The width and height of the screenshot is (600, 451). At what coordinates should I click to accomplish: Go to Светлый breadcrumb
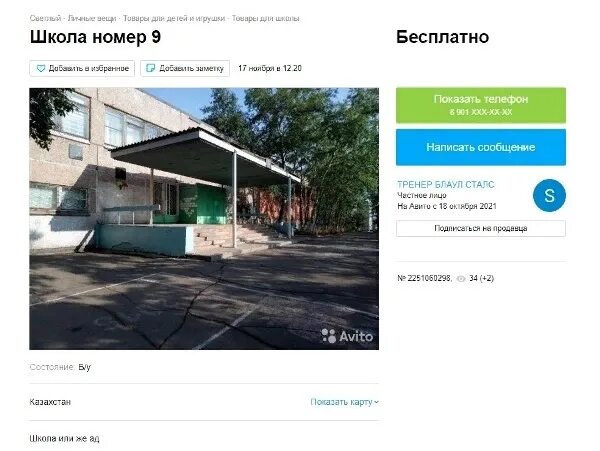pos(45,18)
